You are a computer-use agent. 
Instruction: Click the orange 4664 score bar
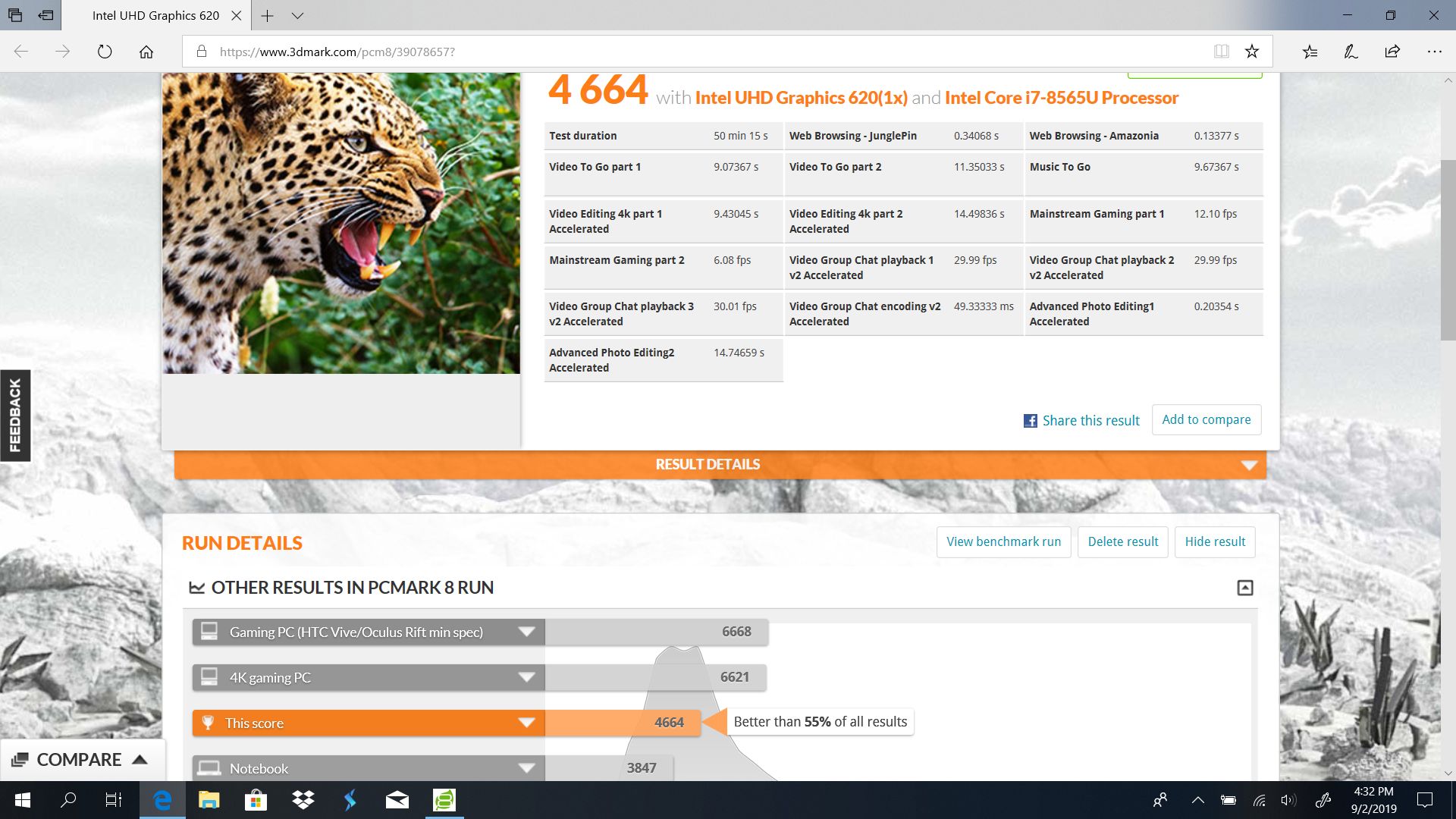click(623, 723)
